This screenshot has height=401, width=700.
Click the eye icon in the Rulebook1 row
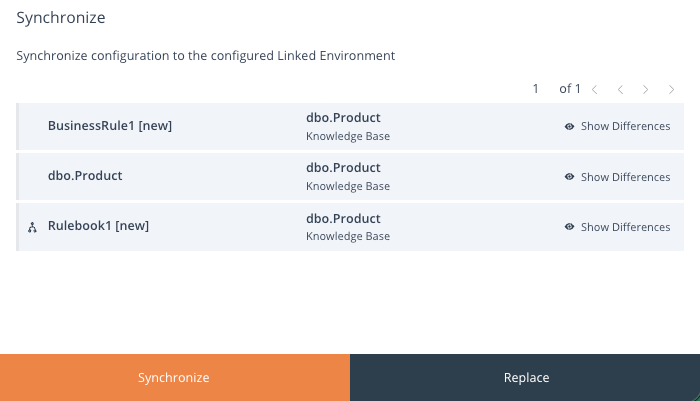[569, 227]
